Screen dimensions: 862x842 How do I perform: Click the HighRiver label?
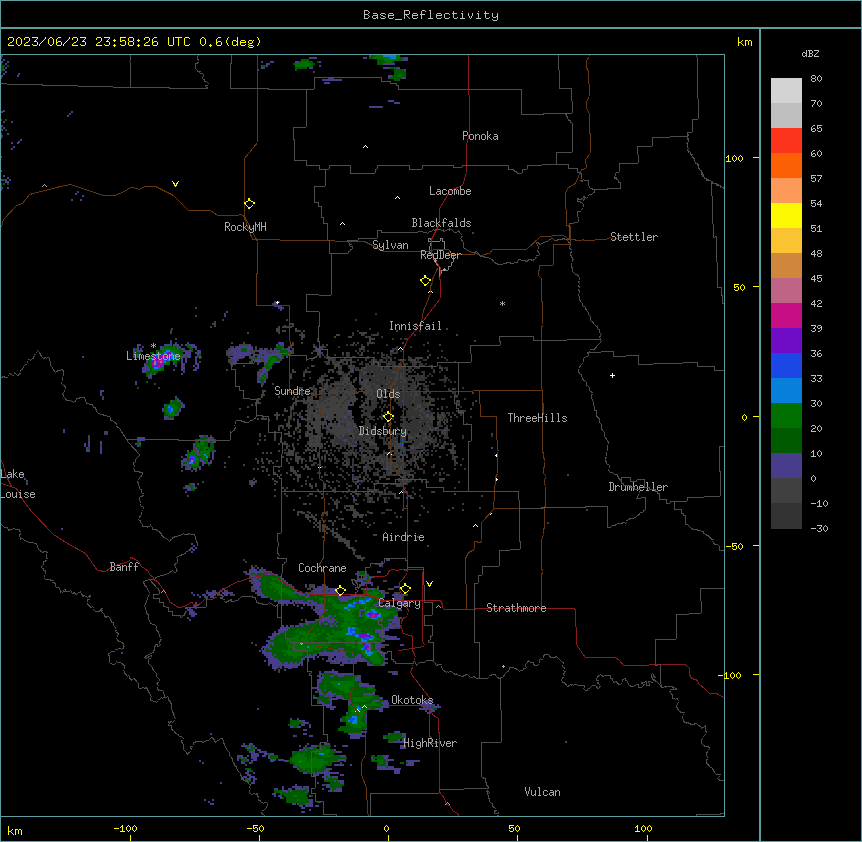430,743
